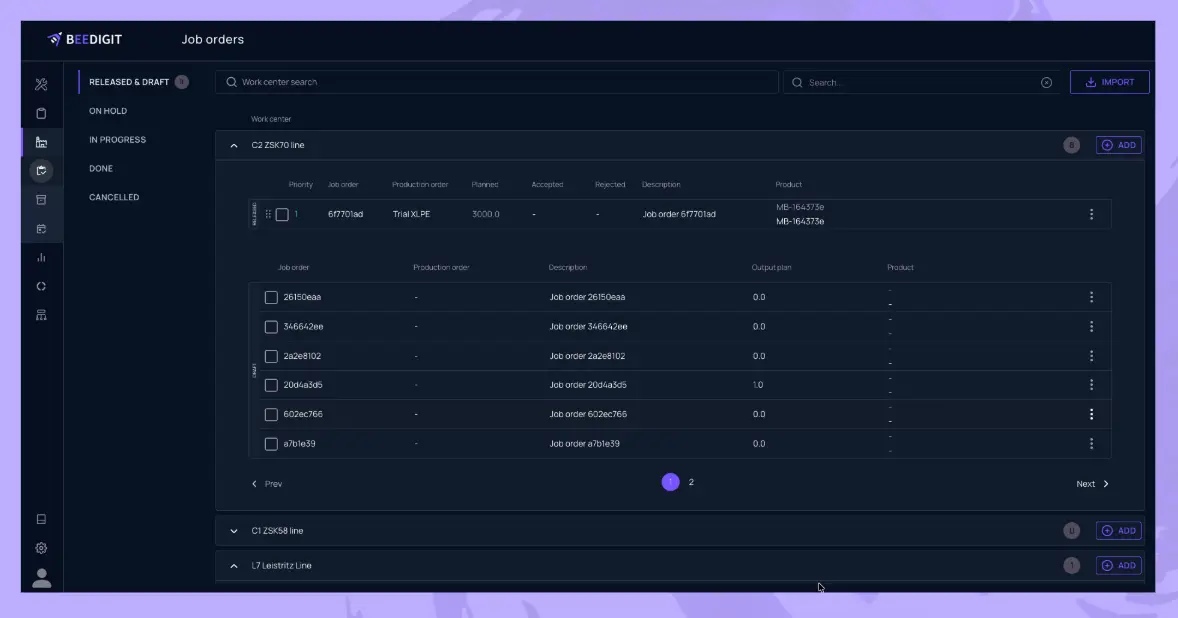This screenshot has height=618, width=1178.
Task: Go to the Next page
Action: pos(1092,484)
